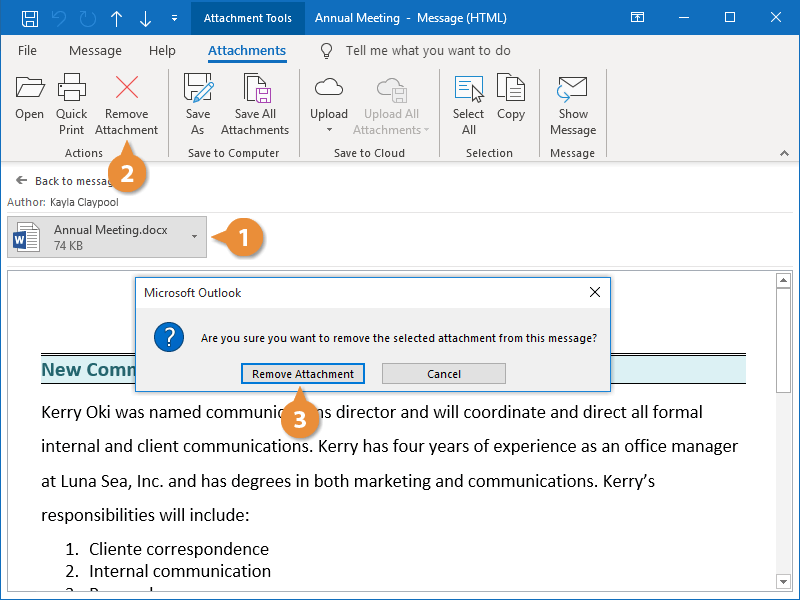
Task: Click Back to message link
Action: click(x=65, y=181)
